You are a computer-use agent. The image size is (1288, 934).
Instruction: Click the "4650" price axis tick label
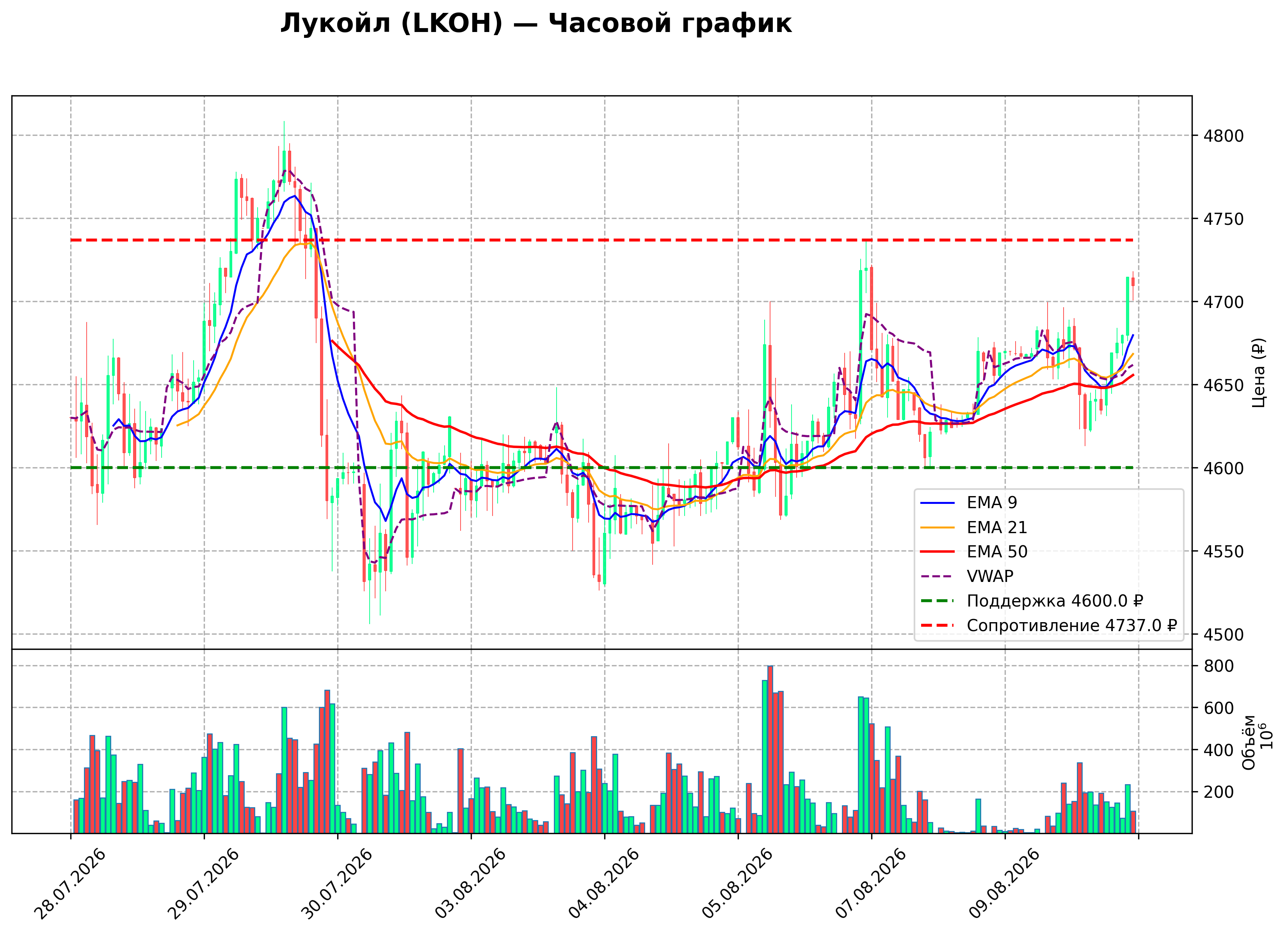pyautogui.click(x=1223, y=386)
